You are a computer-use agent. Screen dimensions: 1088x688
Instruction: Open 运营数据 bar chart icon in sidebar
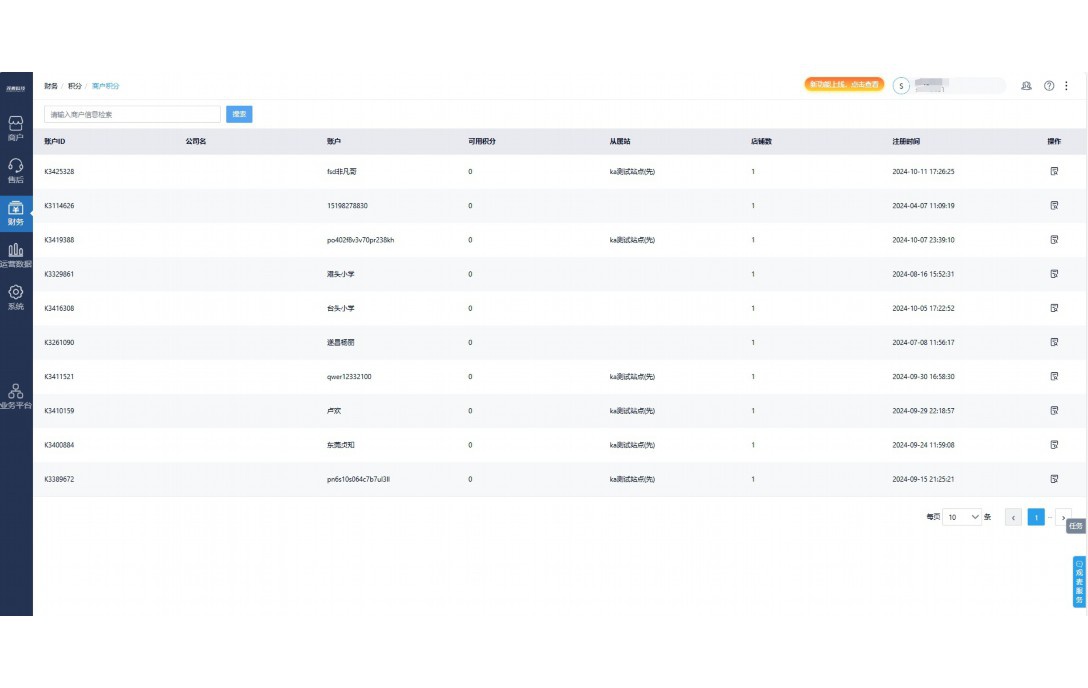tap(16, 255)
